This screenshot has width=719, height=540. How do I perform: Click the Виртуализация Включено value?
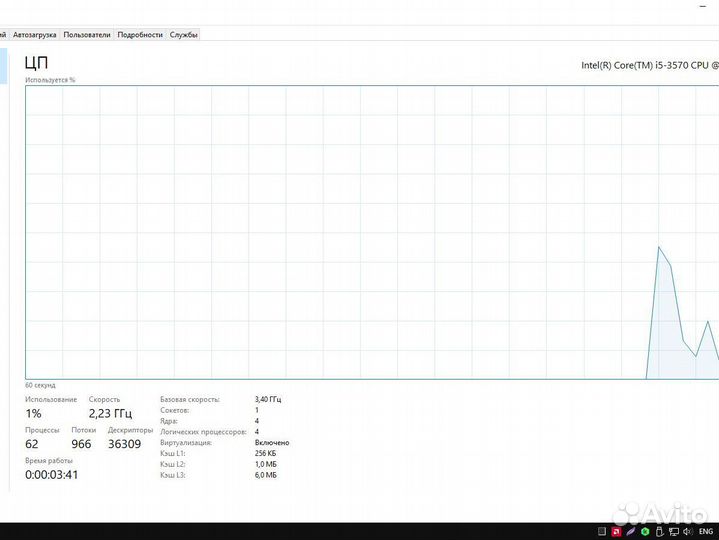coord(272,442)
